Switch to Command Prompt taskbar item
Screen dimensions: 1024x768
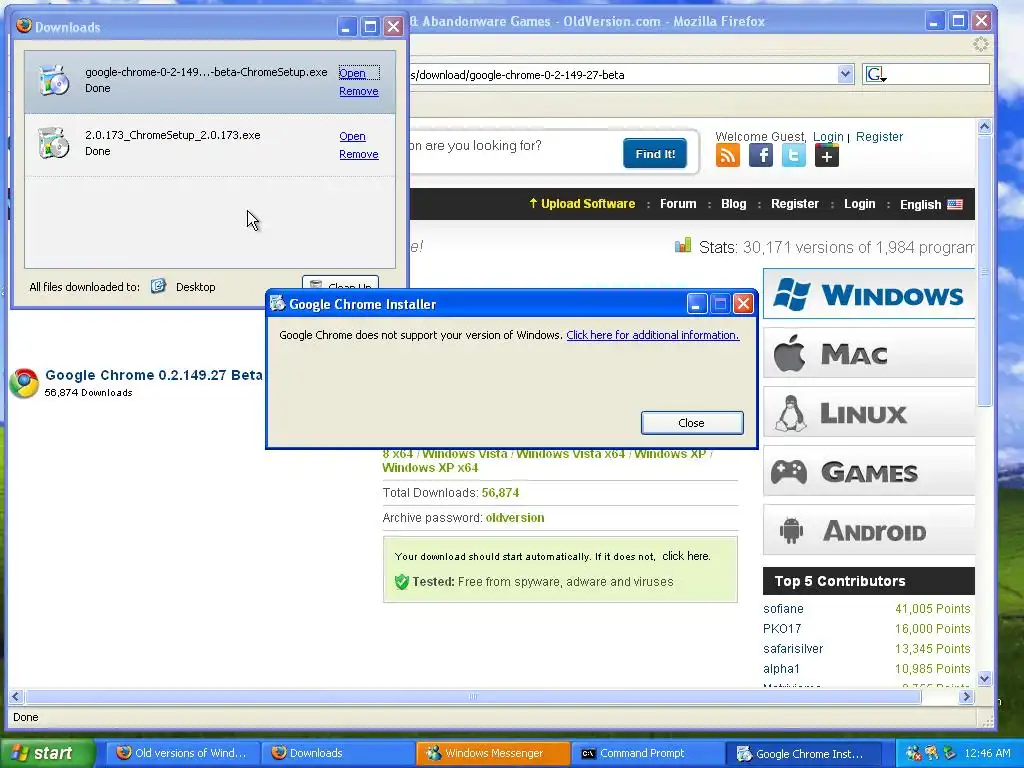648,753
